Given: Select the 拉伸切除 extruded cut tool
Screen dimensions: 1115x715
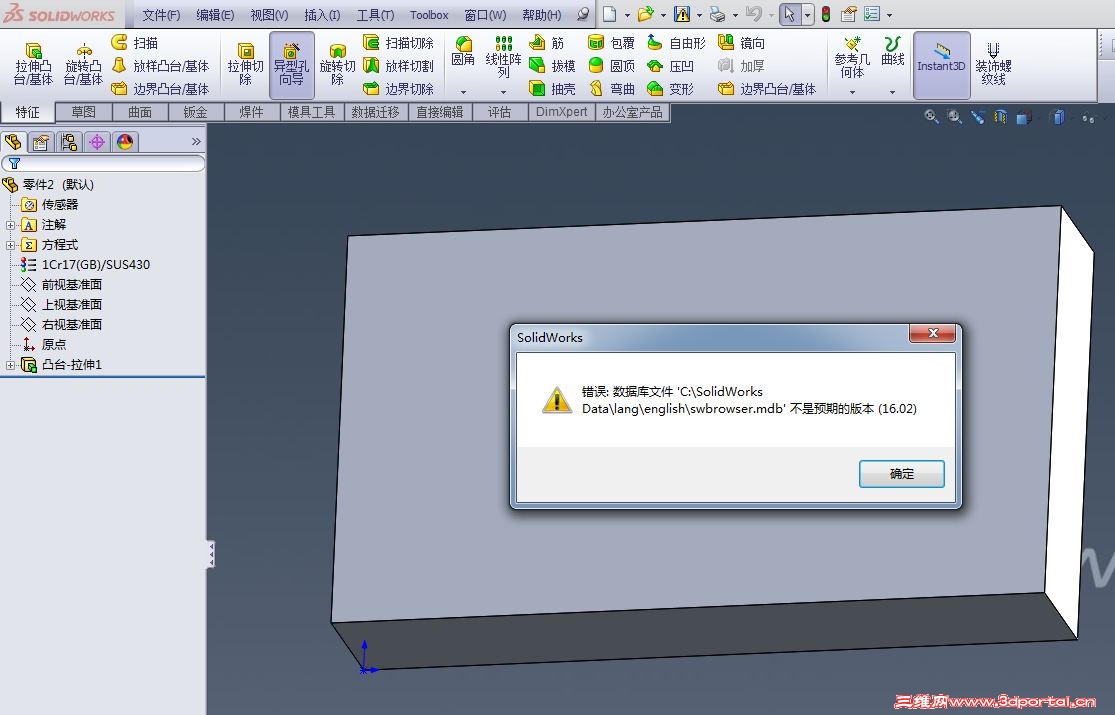Looking at the screenshot, I should pos(245,65).
